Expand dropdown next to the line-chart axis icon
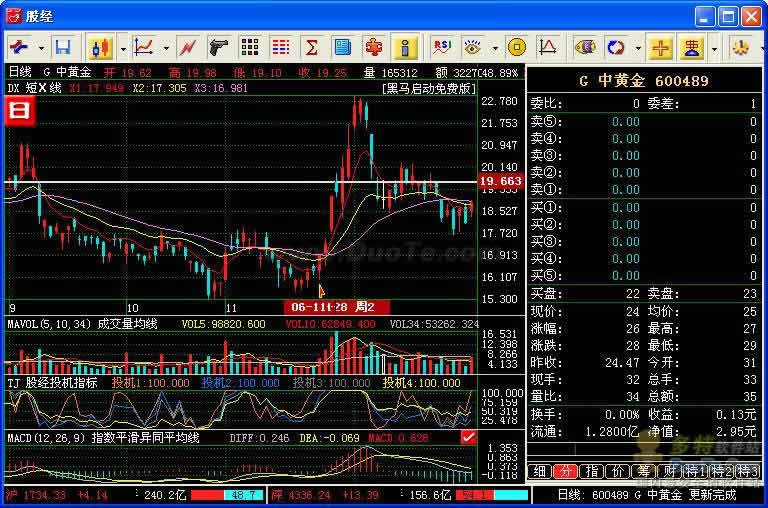 (x=164, y=47)
